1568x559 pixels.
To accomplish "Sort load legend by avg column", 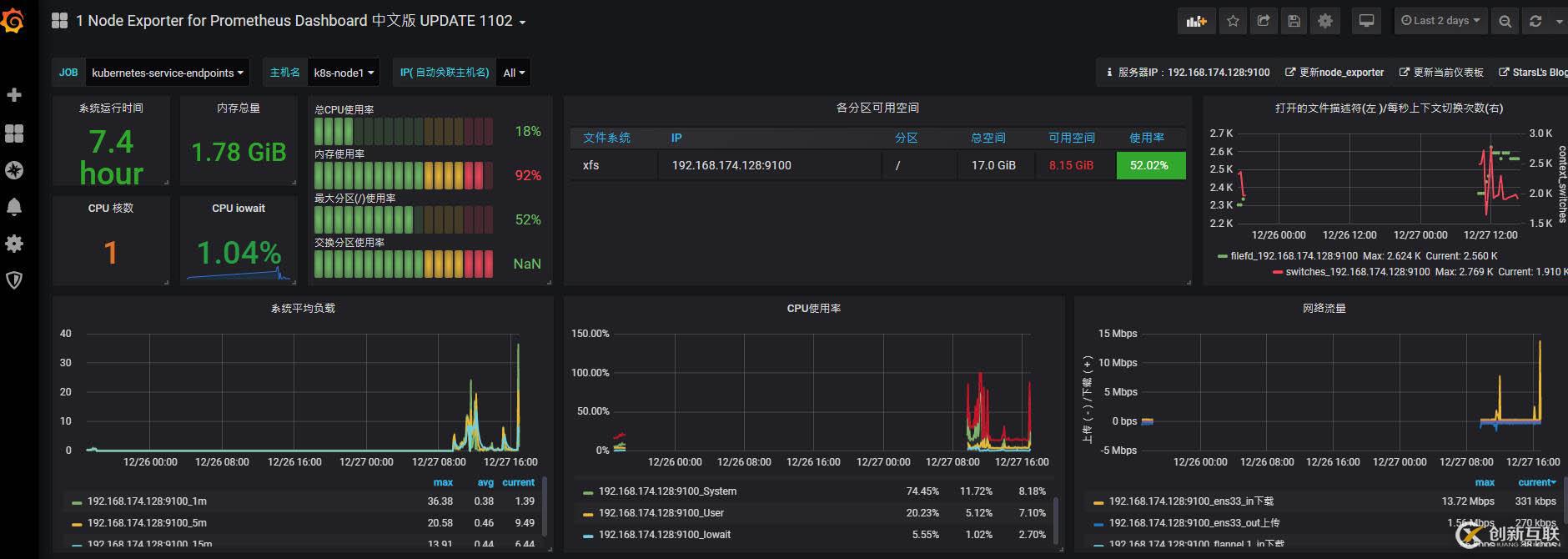I will point(485,482).
